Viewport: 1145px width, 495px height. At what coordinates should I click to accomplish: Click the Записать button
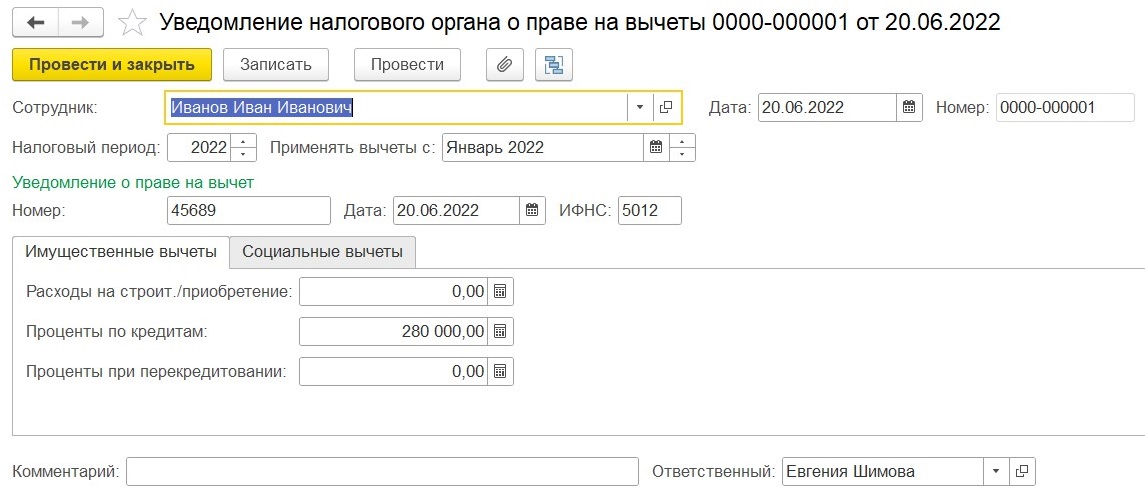tap(276, 64)
